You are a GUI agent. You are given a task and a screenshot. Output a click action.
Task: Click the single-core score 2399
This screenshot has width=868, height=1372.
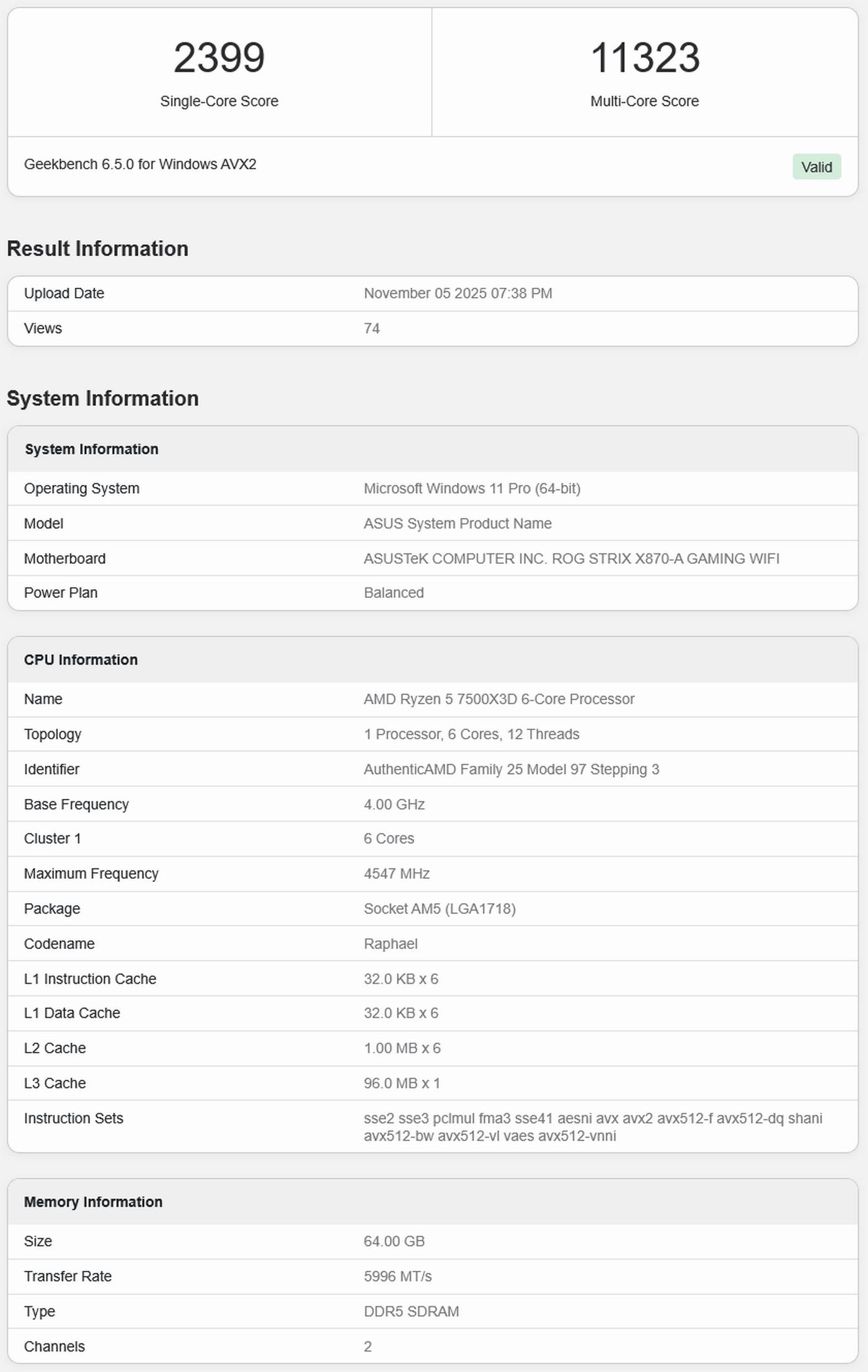tap(219, 58)
